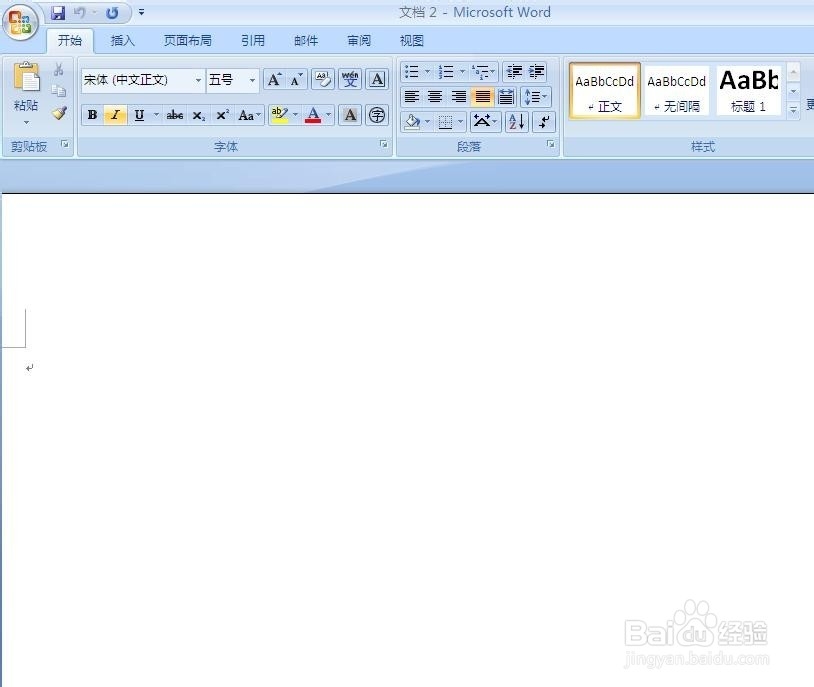The width and height of the screenshot is (814, 687).
Task: Open the underline style dropdown arrow
Action: point(156,115)
